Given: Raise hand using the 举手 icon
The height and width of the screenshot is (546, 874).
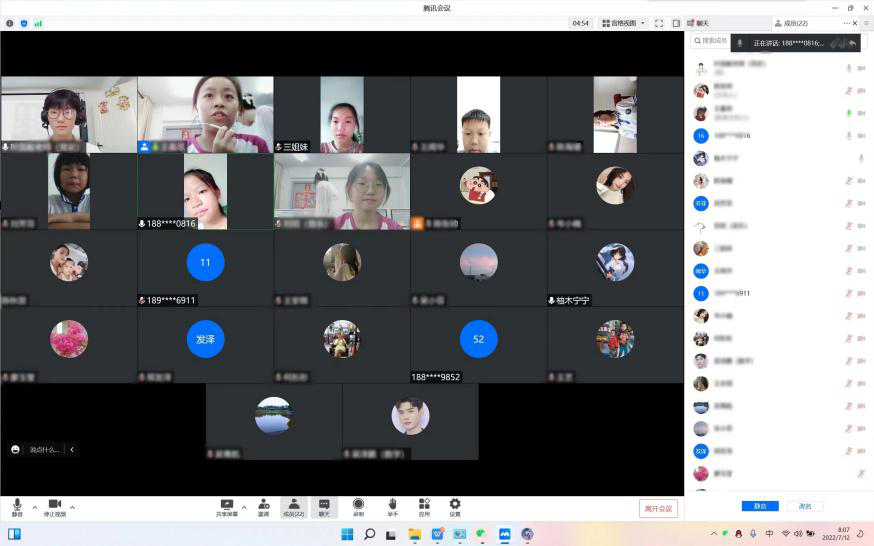Looking at the screenshot, I should coord(392,507).
